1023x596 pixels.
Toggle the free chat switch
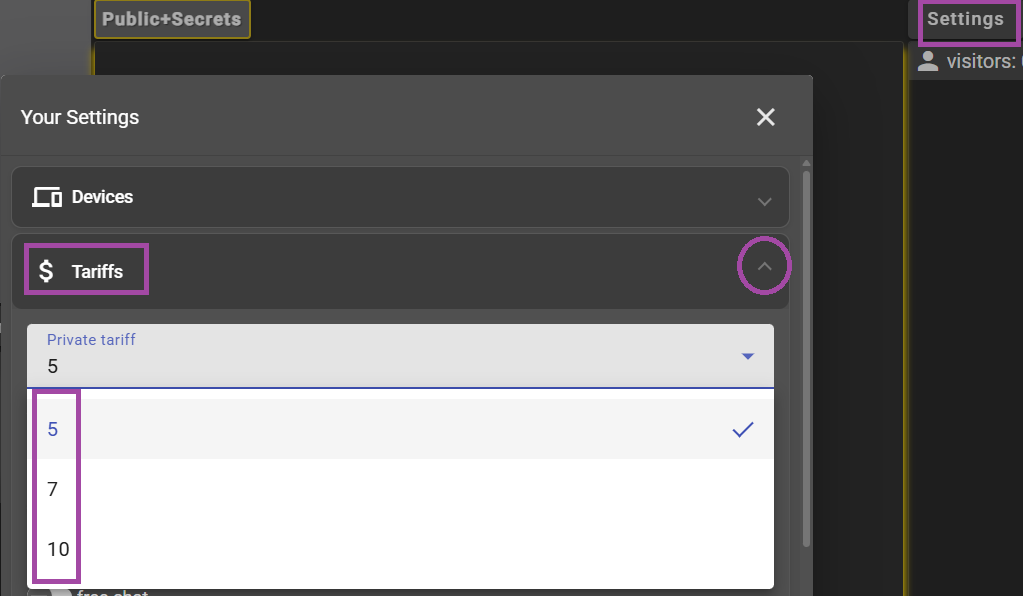(50, 592)
